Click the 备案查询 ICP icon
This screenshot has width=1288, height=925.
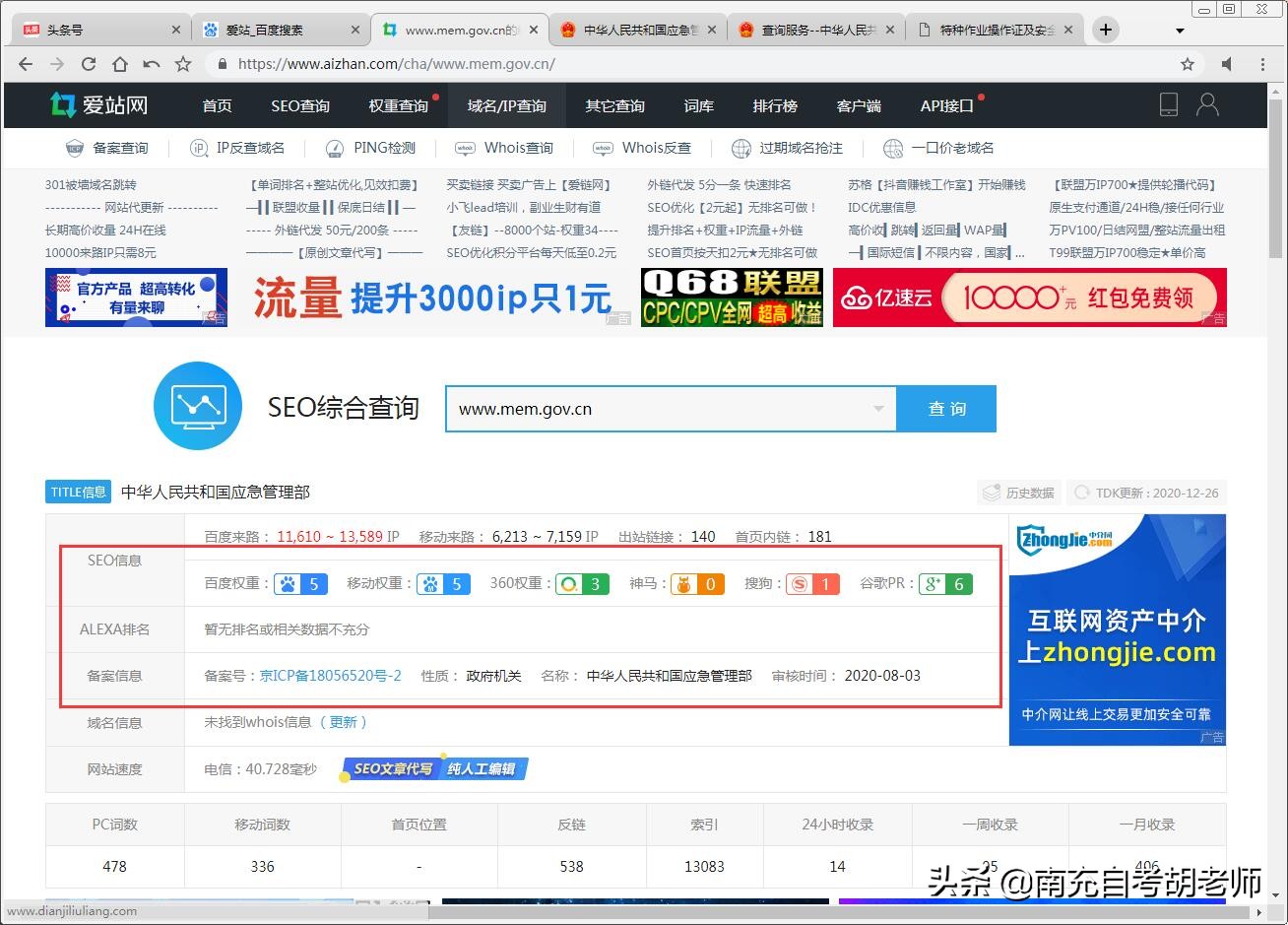(x=75, y=148)
